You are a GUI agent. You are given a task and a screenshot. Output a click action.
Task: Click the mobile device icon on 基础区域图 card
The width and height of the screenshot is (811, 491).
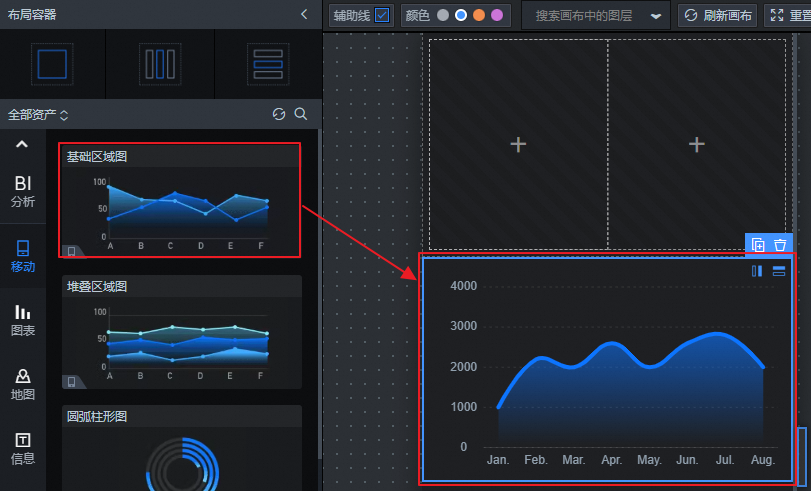coord(71,251)
